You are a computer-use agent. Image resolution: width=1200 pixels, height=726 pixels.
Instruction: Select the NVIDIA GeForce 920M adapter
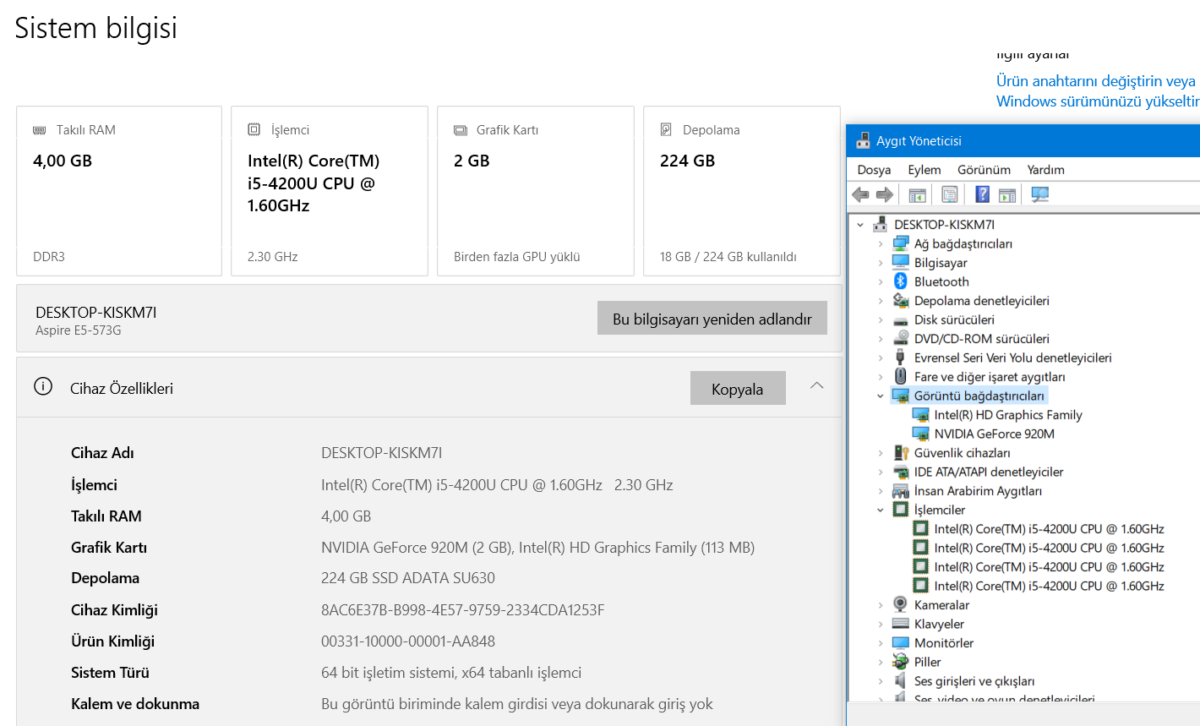(994, 434)
